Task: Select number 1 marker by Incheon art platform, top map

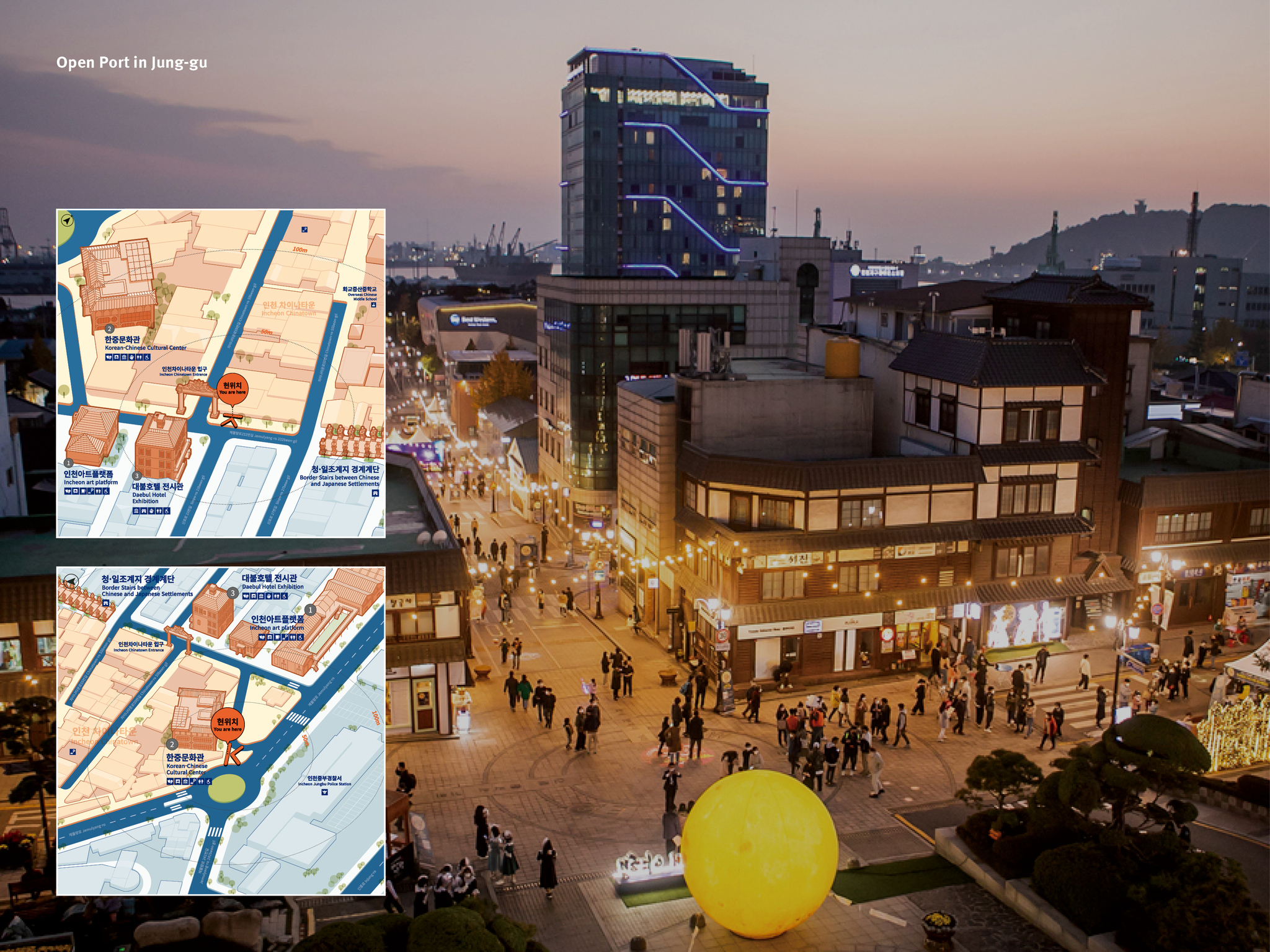Action: (x=69, y=463)
